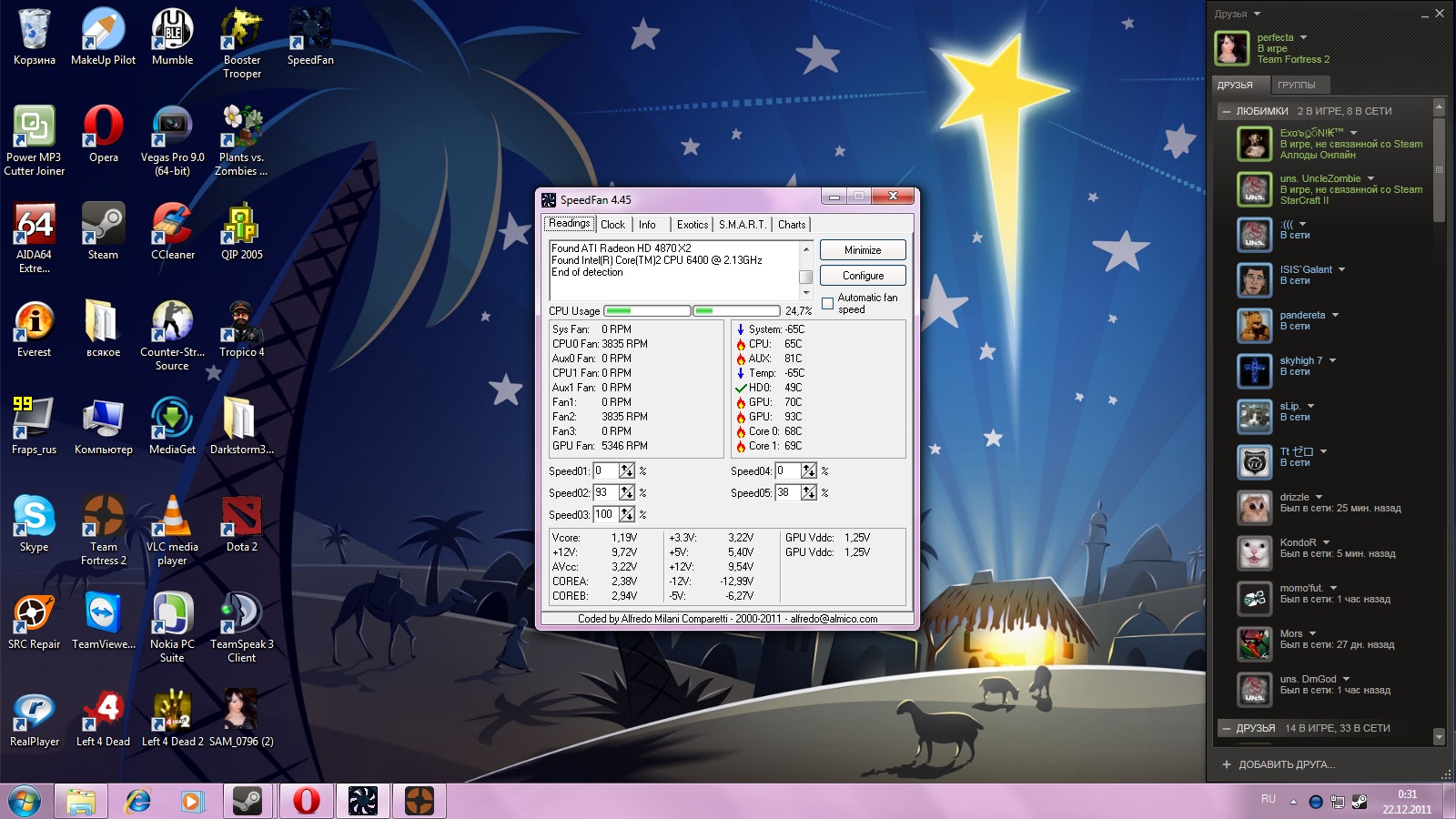Open the Info tab in SpeedFan
1456x819 pixels.
coord(647,225)
